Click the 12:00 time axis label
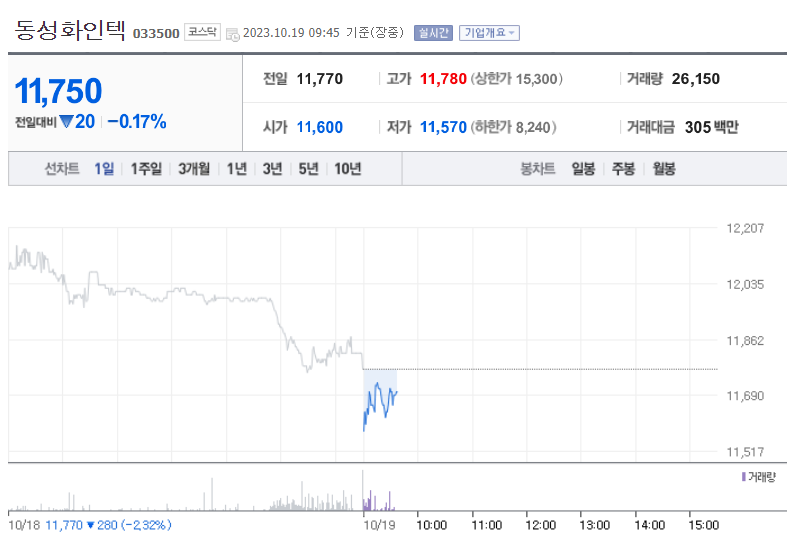Image resolution: width=787 pixels, height=540 pixels. 541,525
